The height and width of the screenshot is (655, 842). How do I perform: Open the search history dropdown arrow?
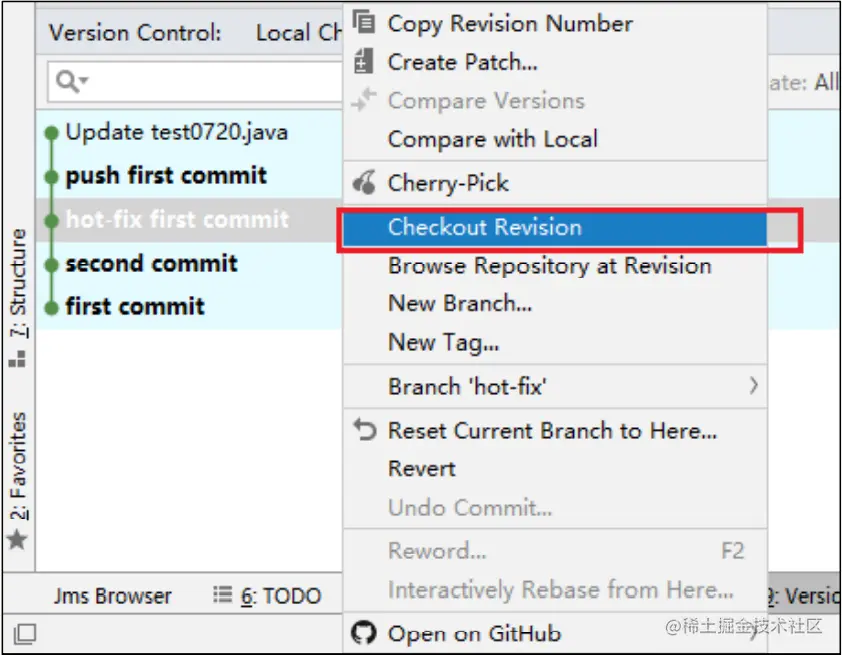84,81
